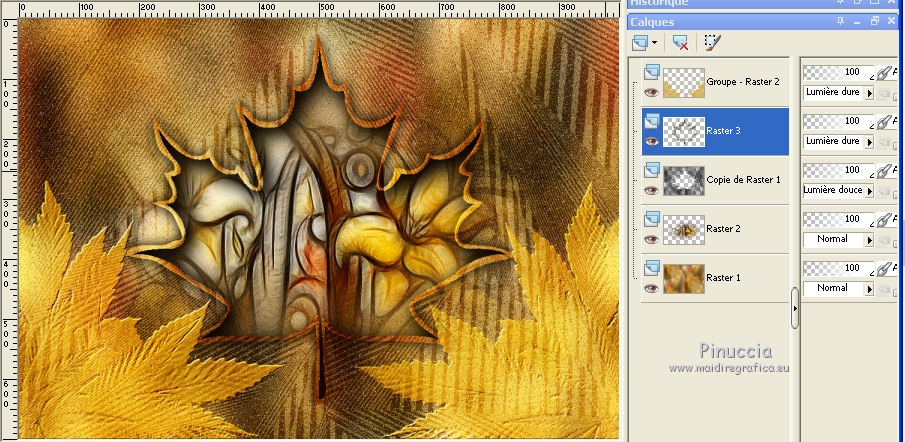Restore the Calques panel window
905x442 pixels.
[x=875, y=21]
